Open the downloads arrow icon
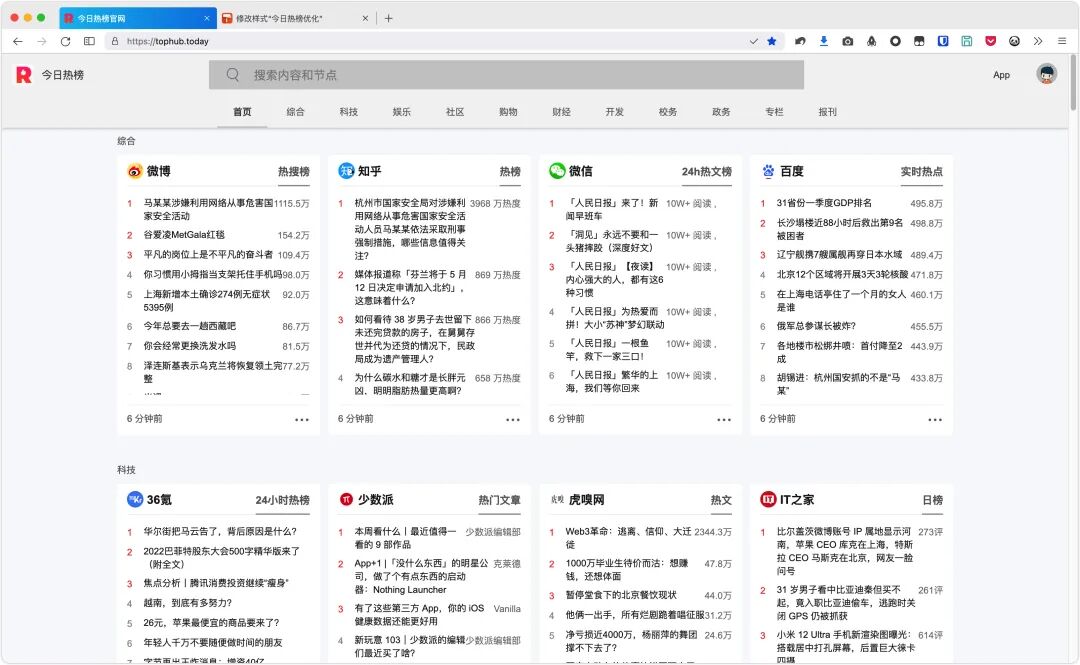Screen dimensions: 1080x665 tap(824, 41)
